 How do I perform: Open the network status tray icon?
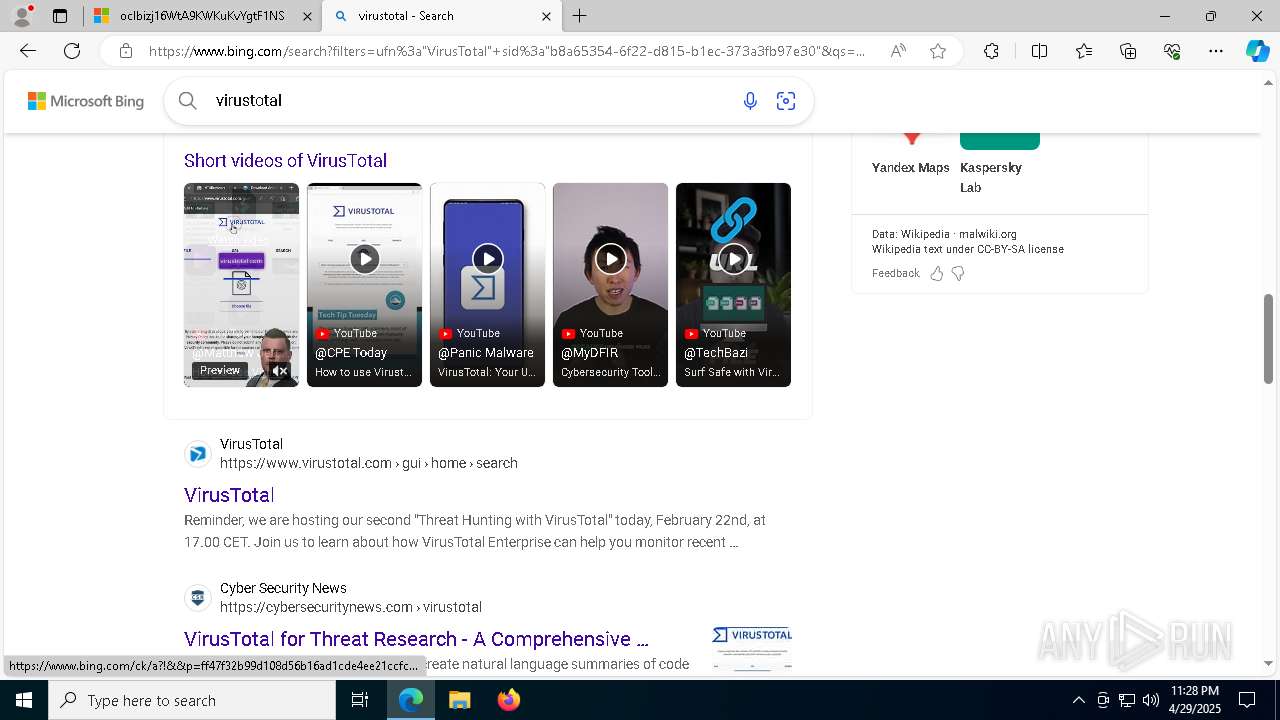click(x=1127, y=700)
